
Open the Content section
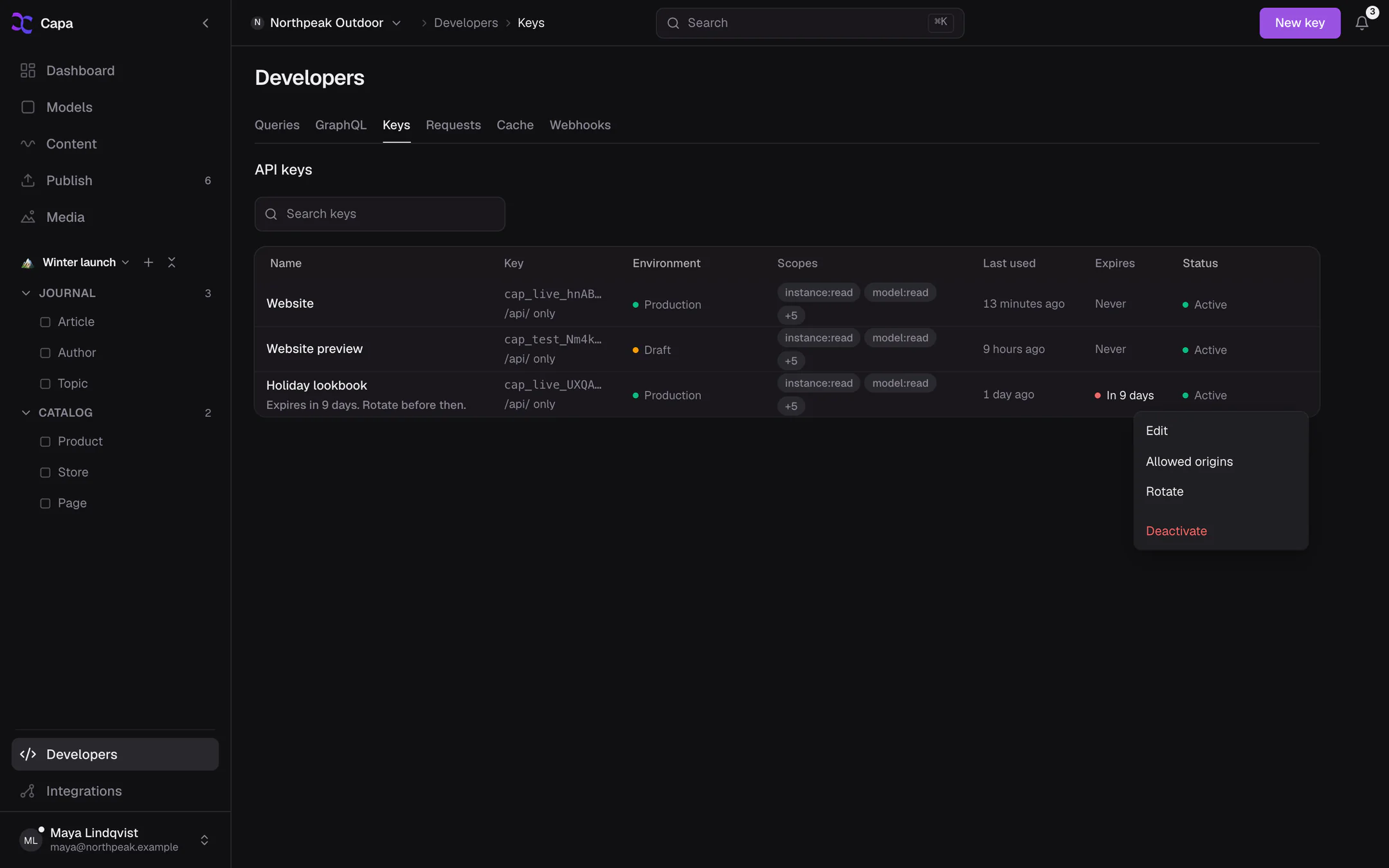pyautogui.click(x=116, y=144)
